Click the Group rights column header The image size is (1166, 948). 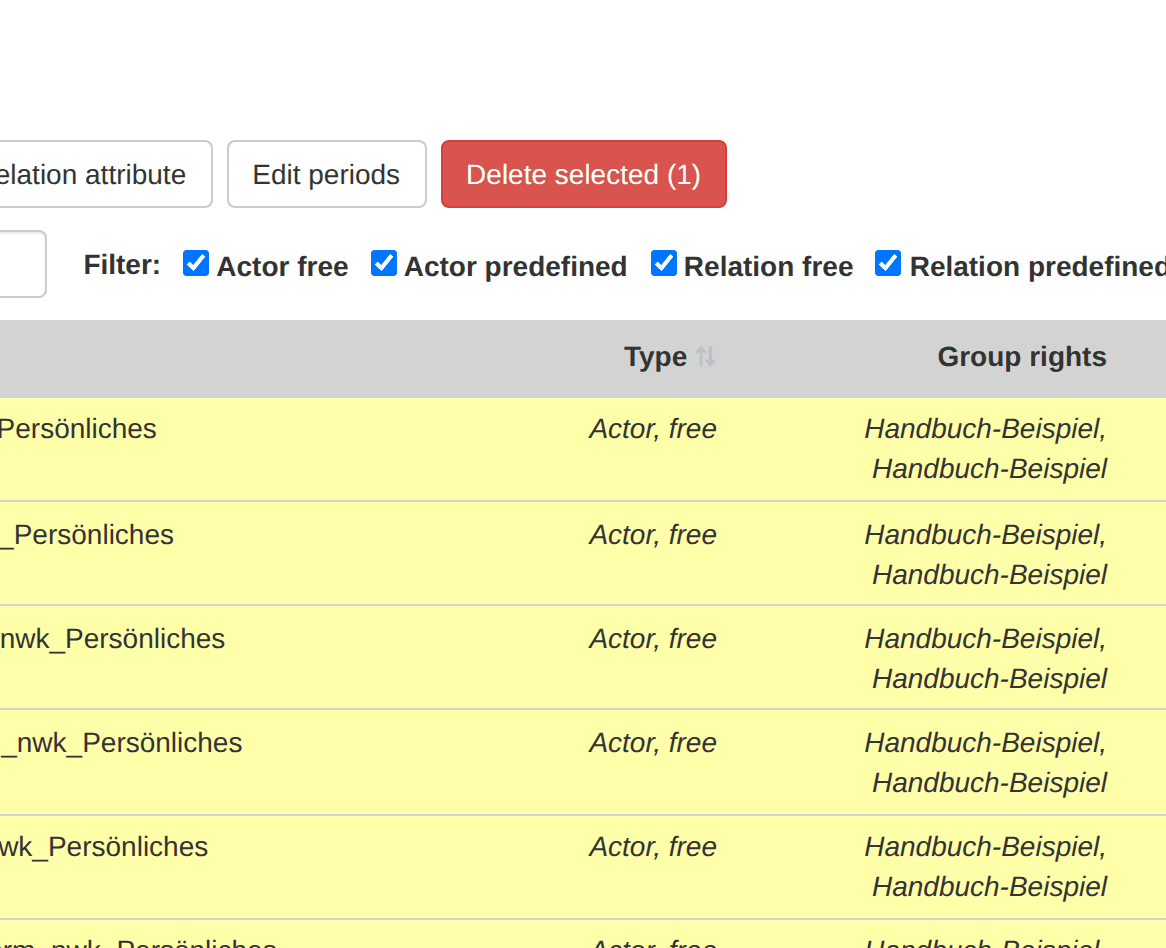(1022, 357)
